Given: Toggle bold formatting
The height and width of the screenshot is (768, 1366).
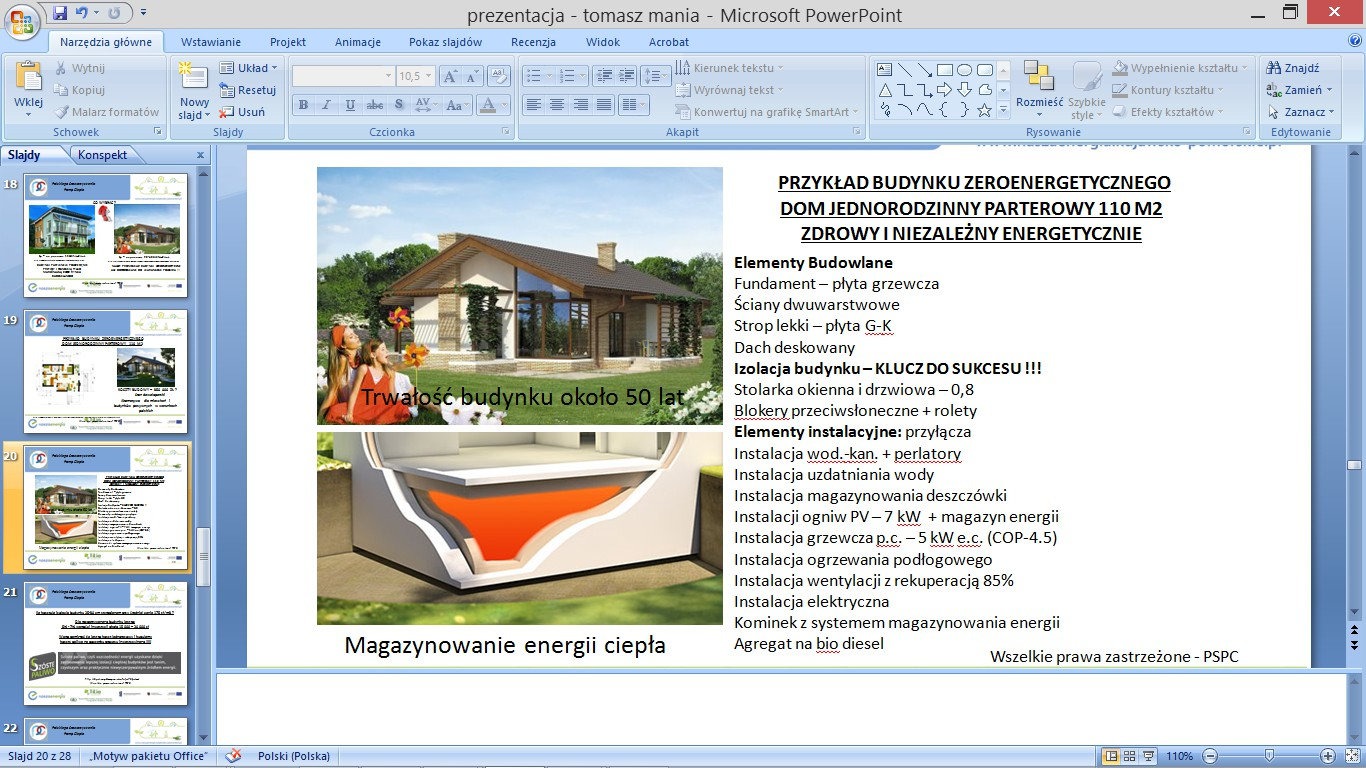Looking at the screenshot, I should click(303, 105).
